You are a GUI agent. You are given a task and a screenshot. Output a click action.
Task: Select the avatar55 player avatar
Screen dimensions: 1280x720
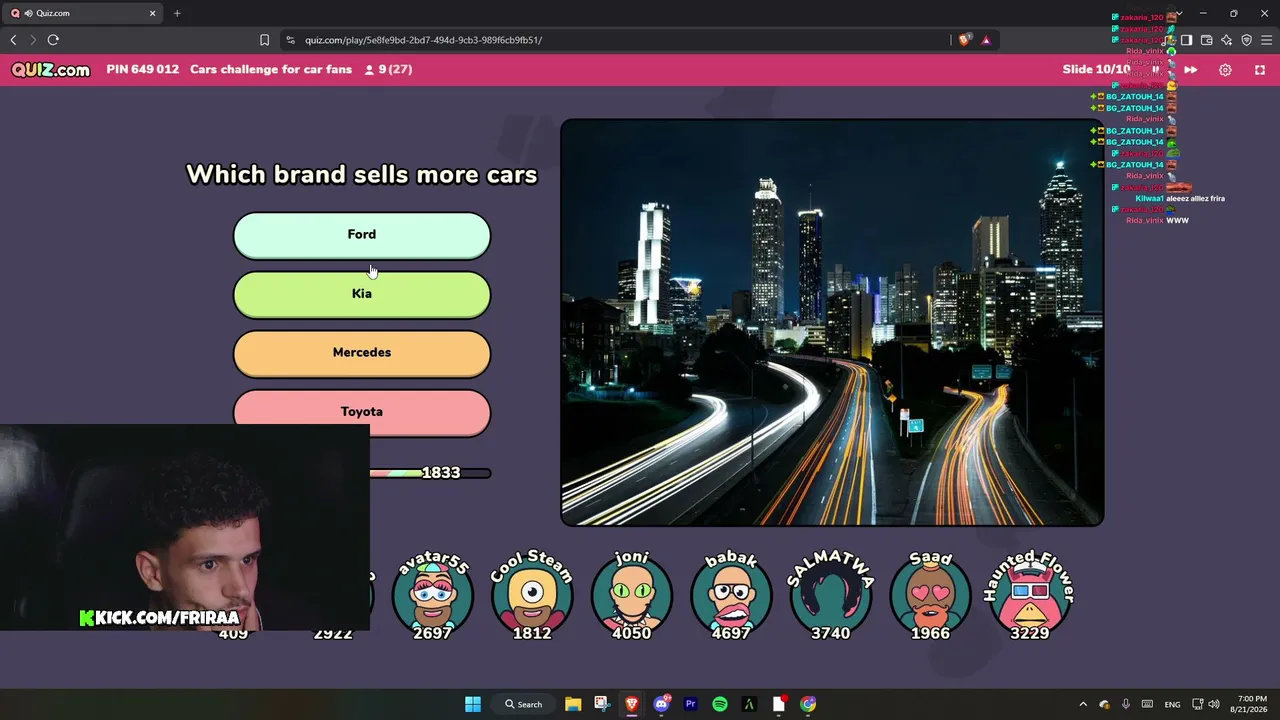(432, 595)
